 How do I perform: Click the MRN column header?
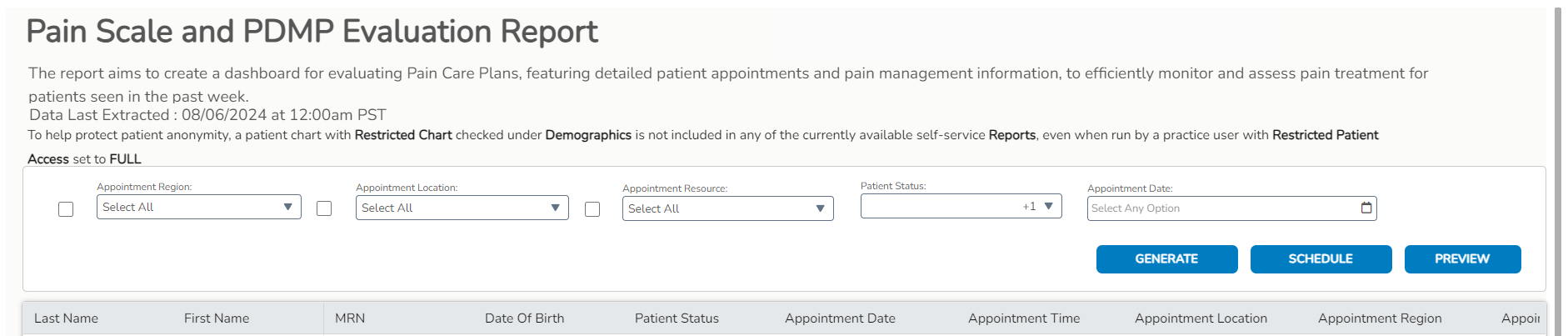[x=350, y=318]
